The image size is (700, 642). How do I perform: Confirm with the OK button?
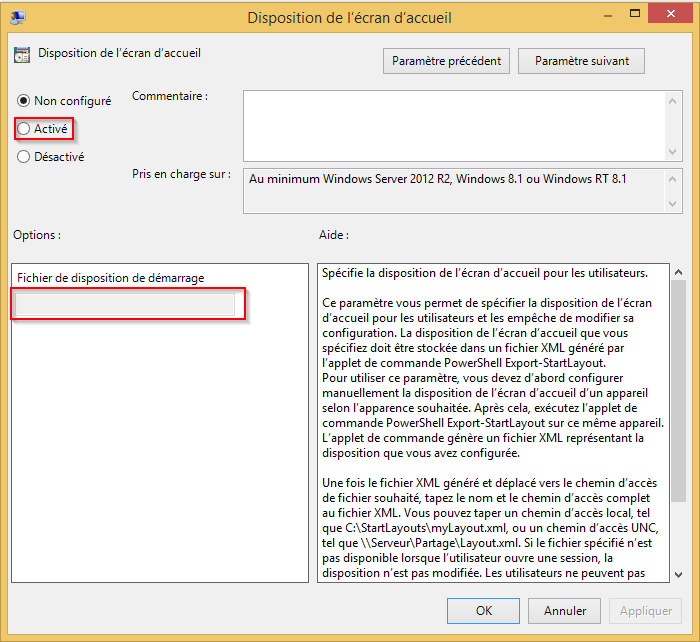click(484, 610)
